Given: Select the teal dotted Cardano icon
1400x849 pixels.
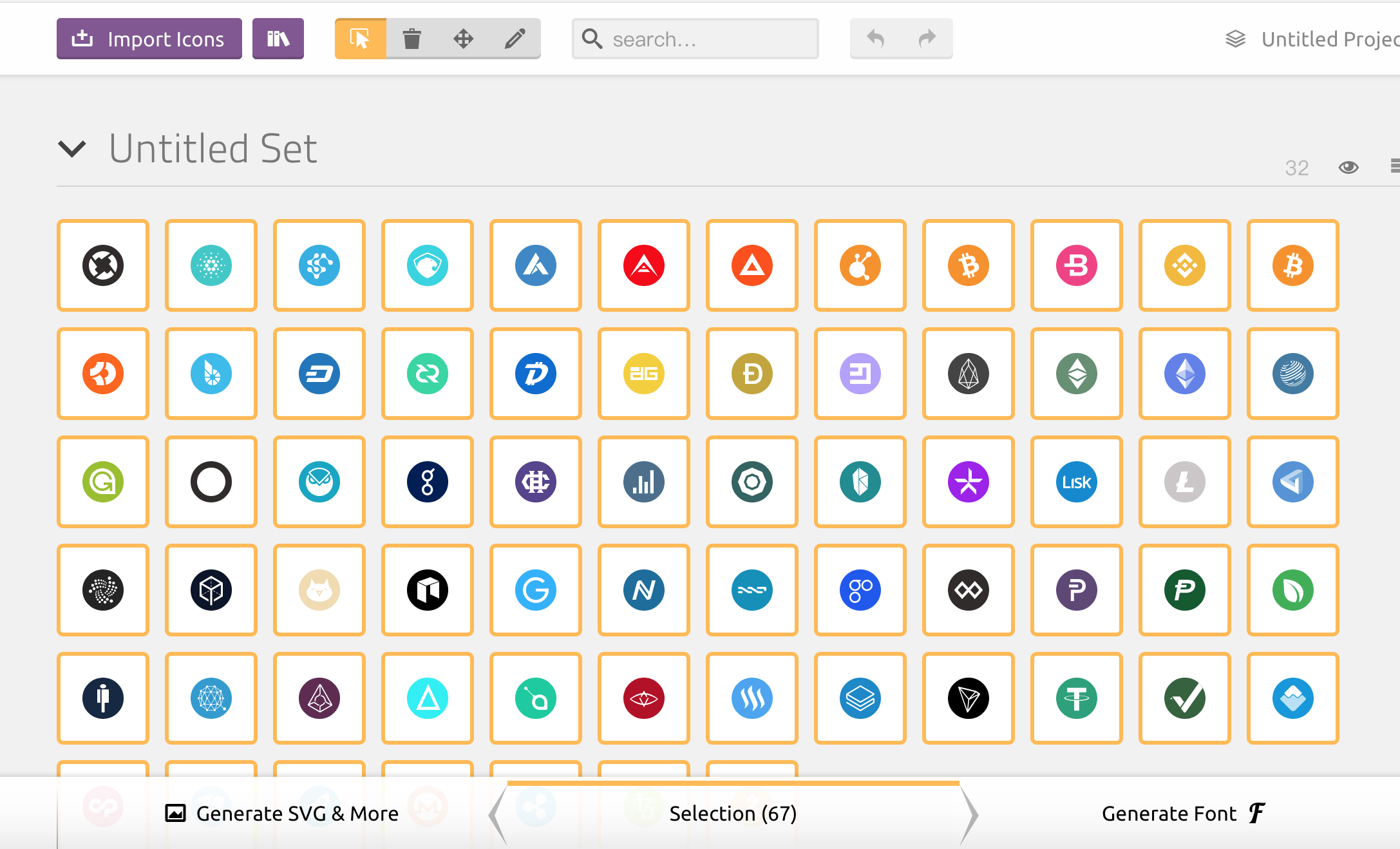Looking at the screenshot, I should coord(211,265).
